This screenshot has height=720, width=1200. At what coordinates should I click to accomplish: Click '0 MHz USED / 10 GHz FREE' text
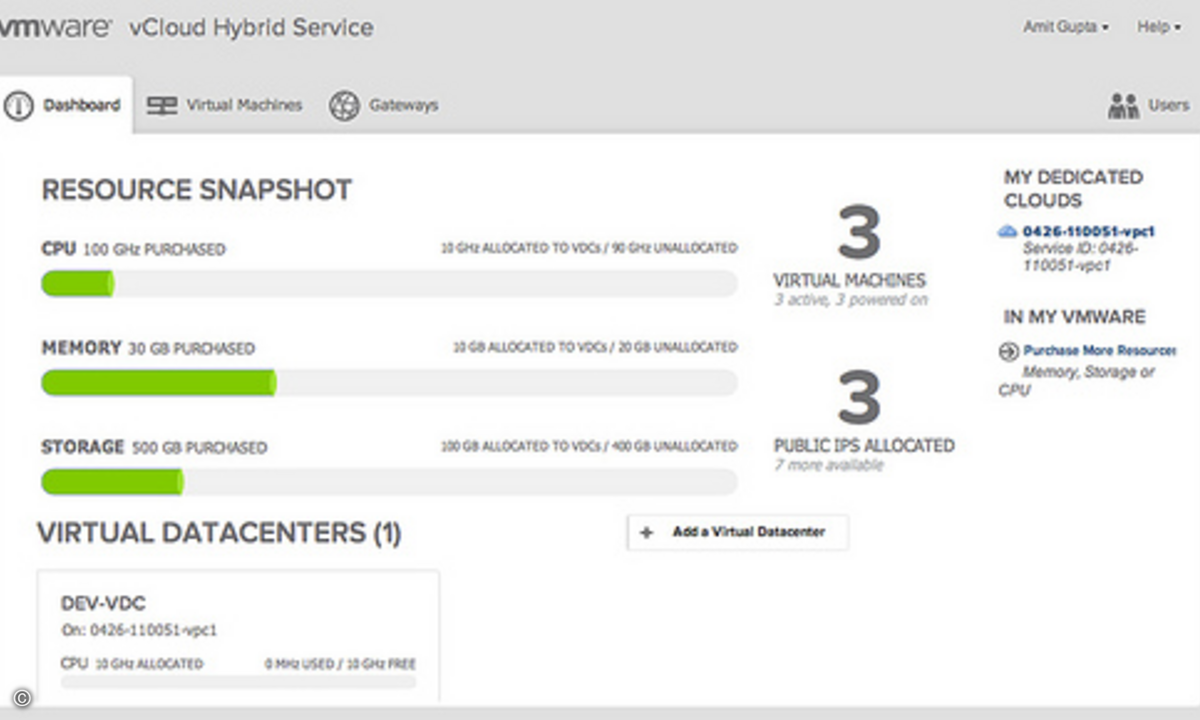(x=340, y=664)
